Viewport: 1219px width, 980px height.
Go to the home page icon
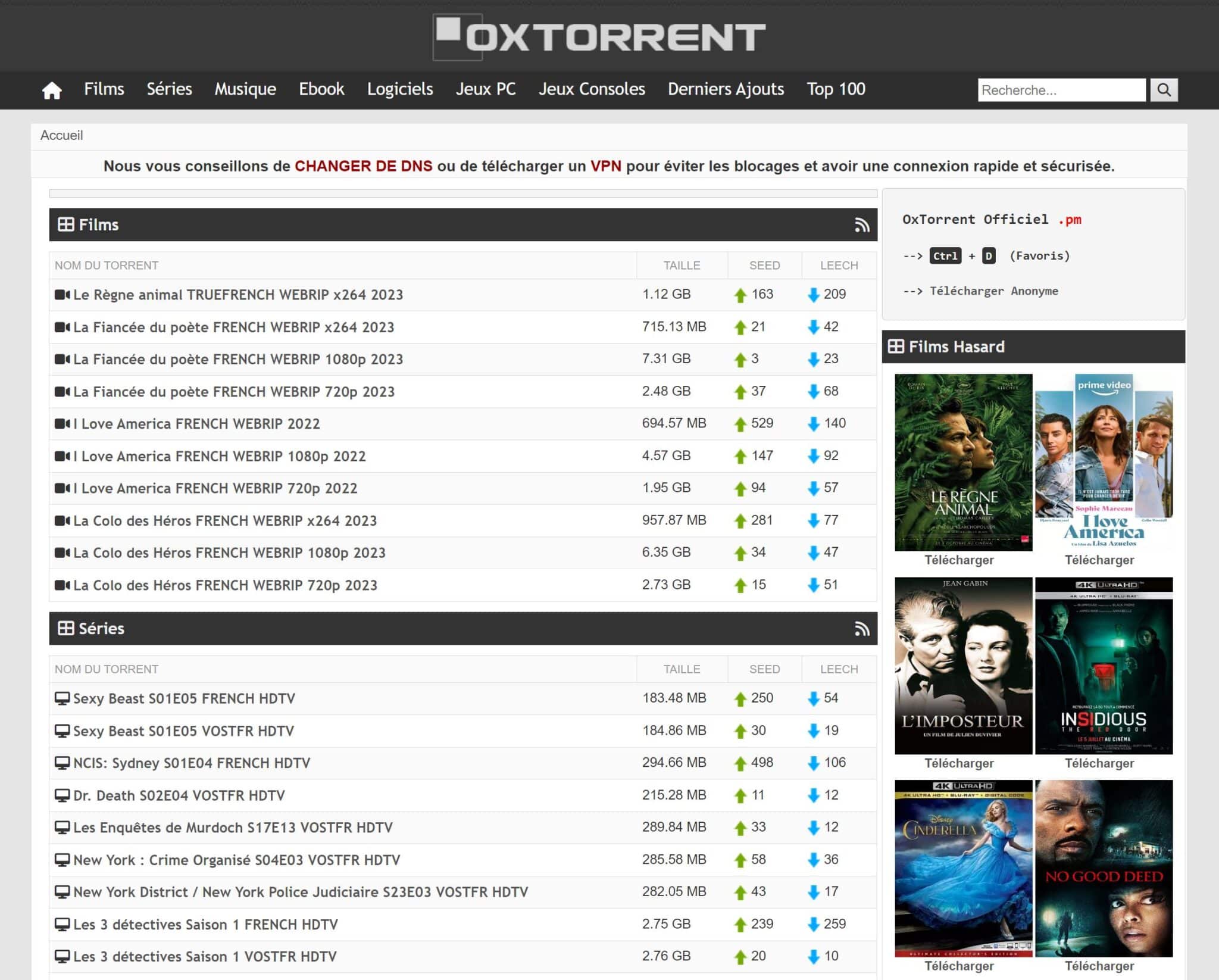click(52, 90)
